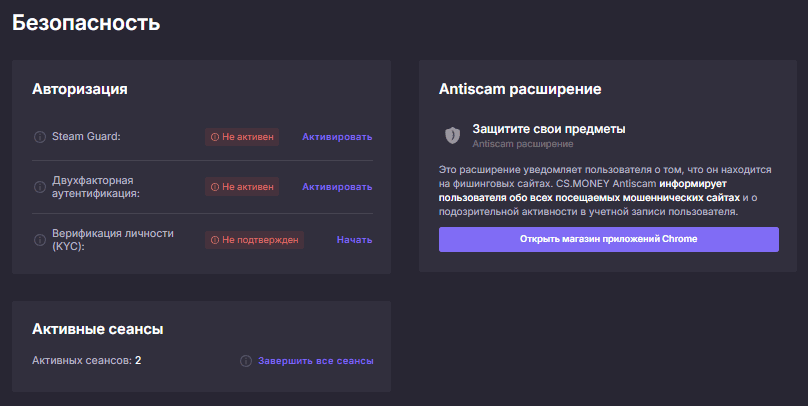The image size is (808, 406).
Task: Click the Верификация личности (KYC) label
Action: click(112, 240)
